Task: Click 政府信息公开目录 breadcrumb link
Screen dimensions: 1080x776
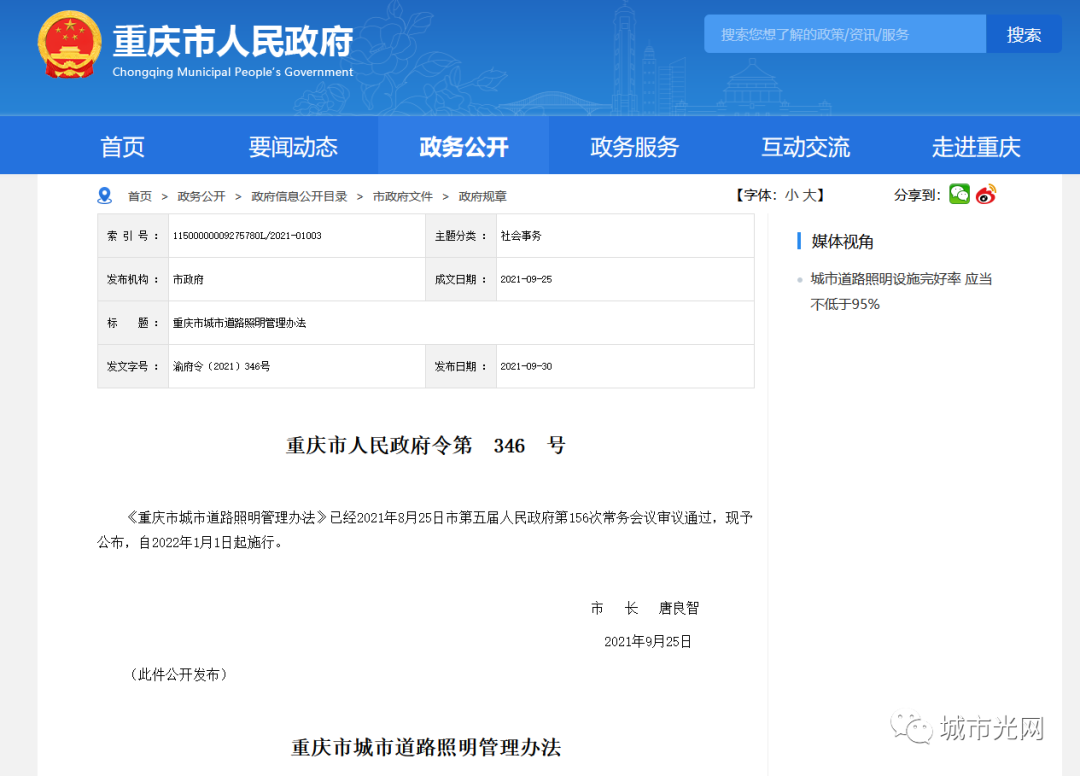Action: point(299,197)
